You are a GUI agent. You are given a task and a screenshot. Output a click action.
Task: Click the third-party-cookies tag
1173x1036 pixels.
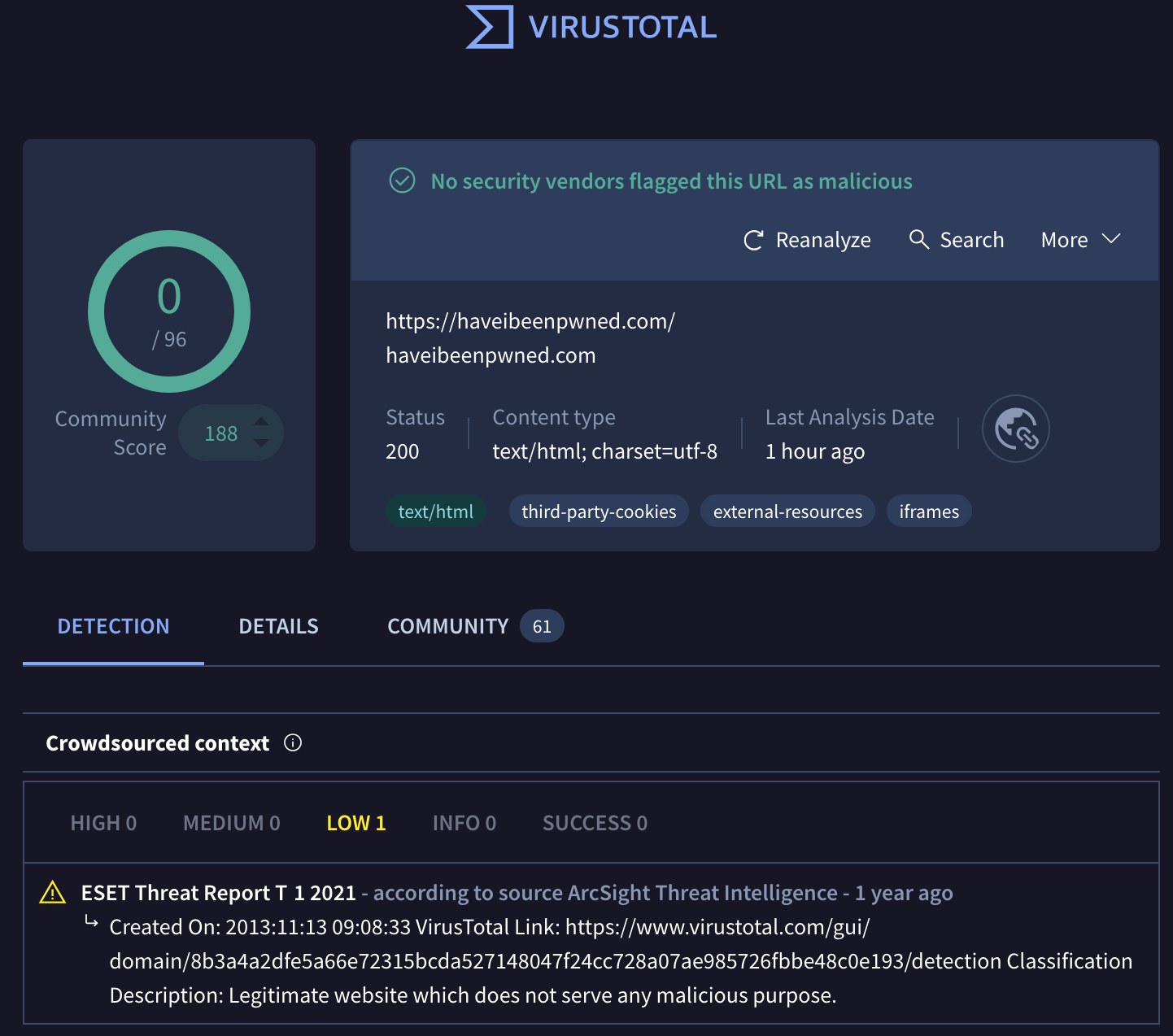(599, 511)
